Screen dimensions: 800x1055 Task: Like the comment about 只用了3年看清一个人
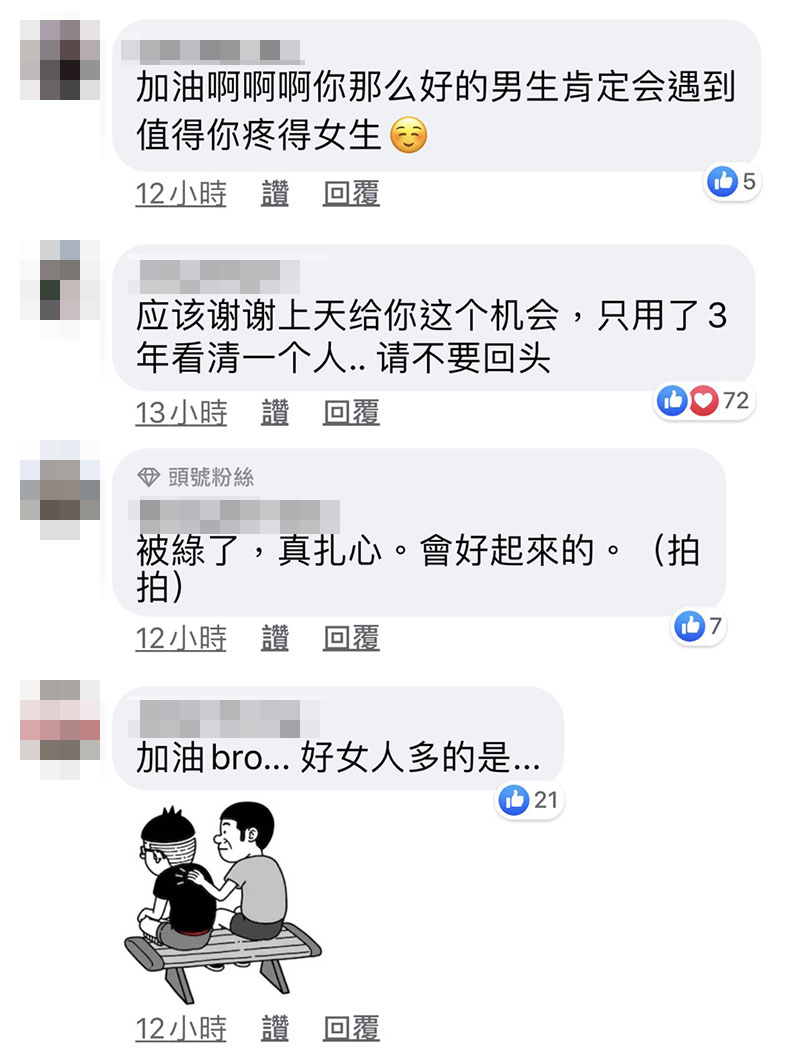tap(275, 412)
